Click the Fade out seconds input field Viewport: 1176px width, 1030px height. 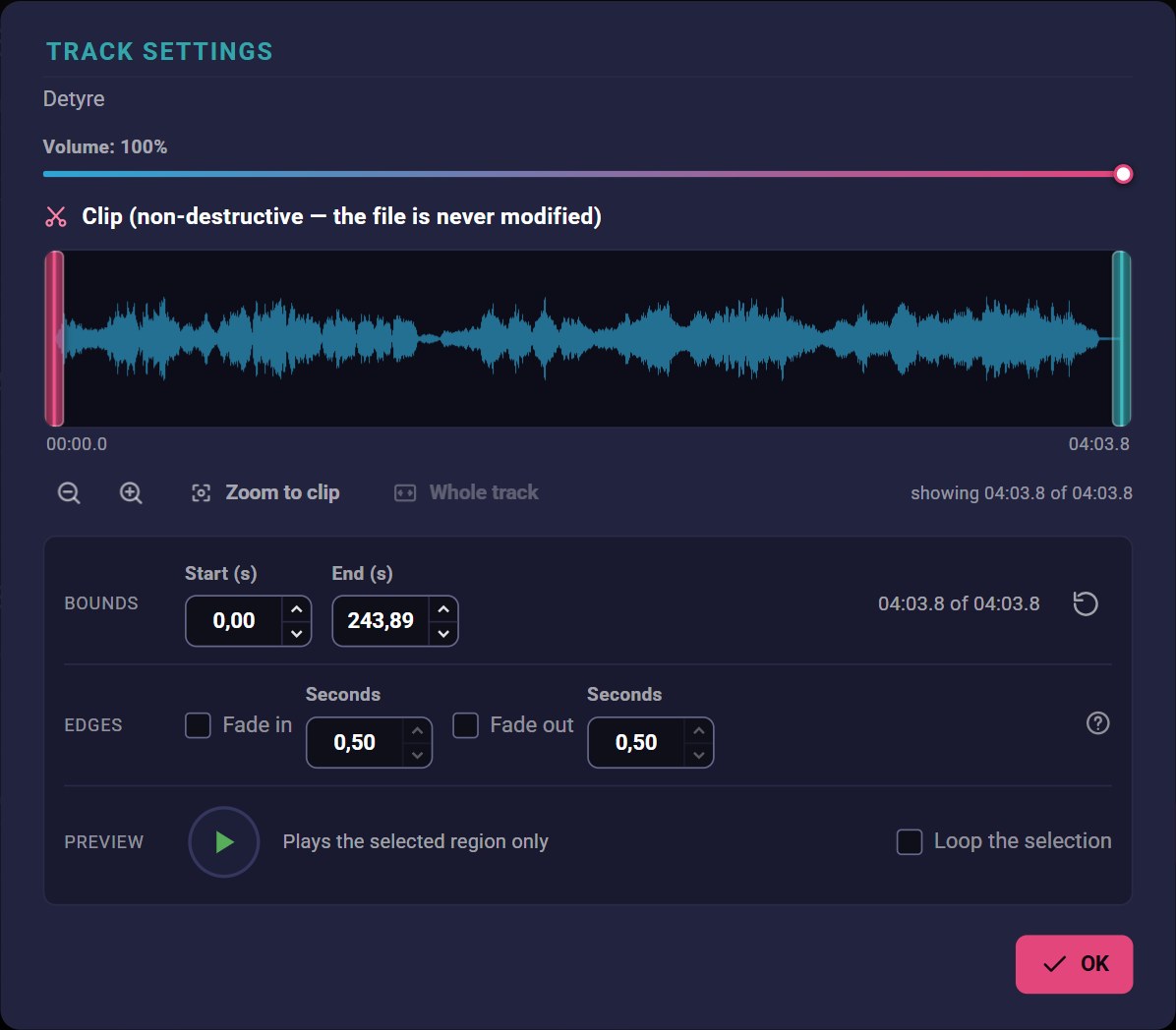636,742
